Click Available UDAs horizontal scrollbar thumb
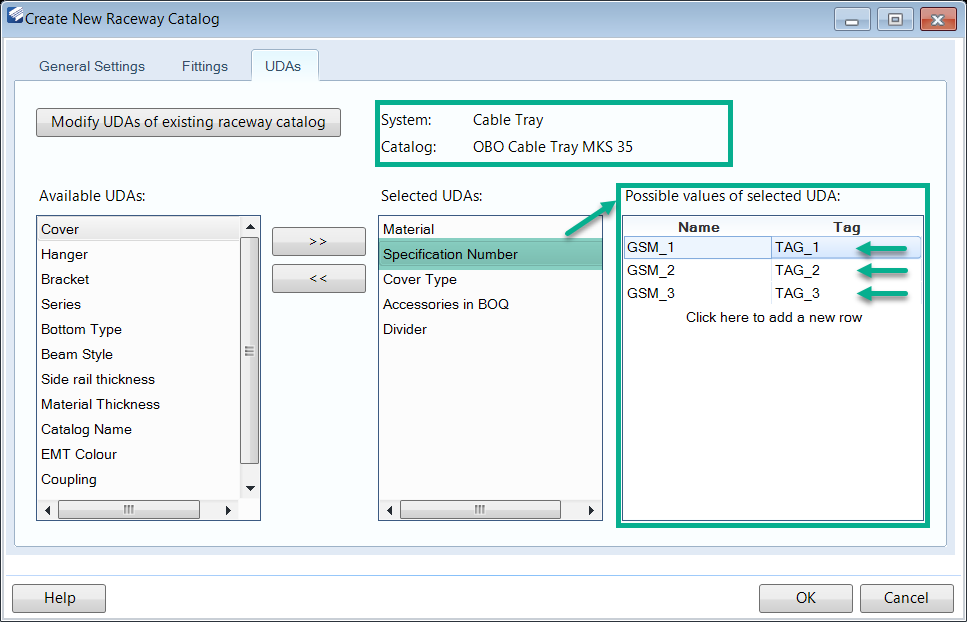The image size is (967, 622). click(129, 510)
